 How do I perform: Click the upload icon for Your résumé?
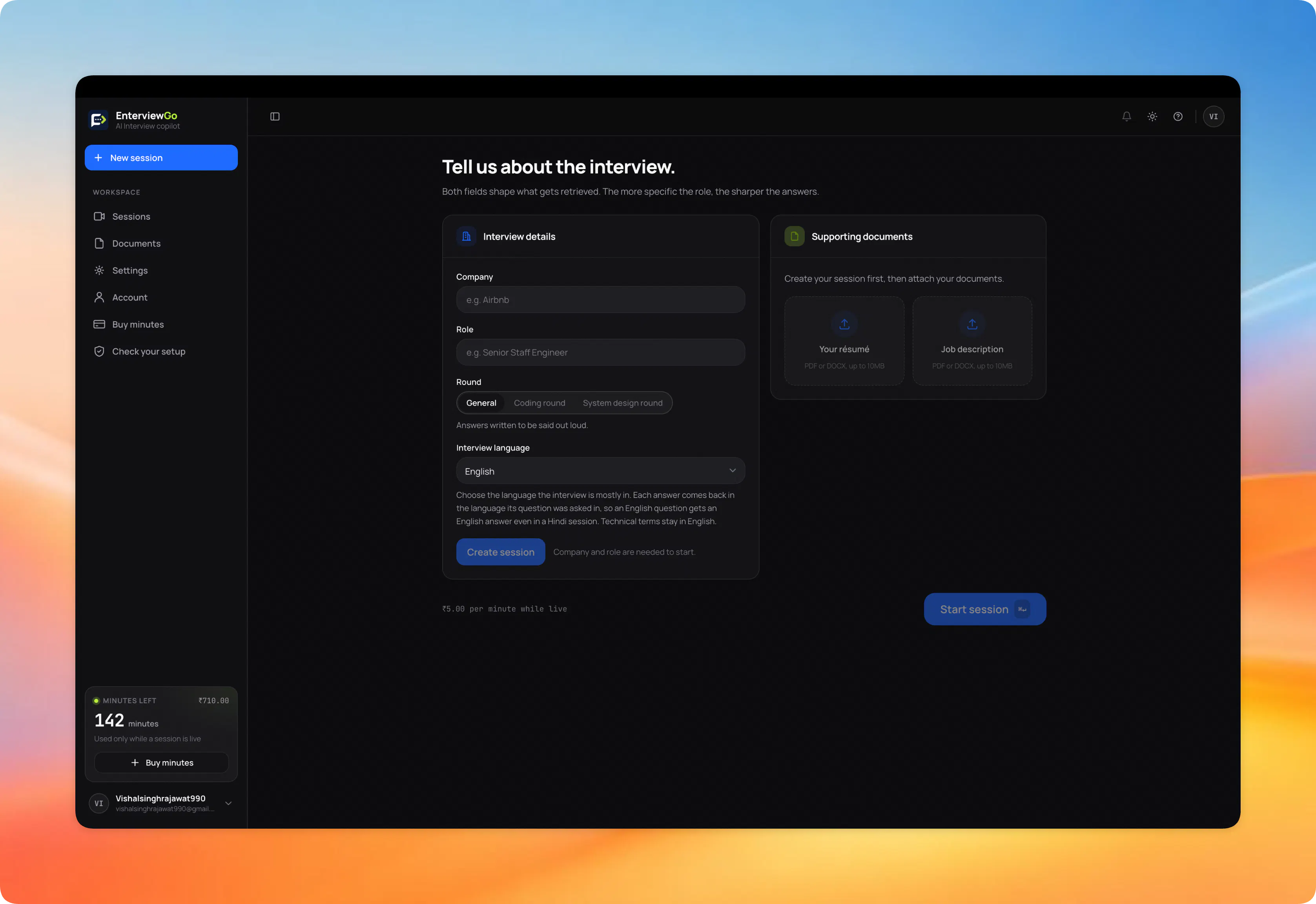point(844,324)
